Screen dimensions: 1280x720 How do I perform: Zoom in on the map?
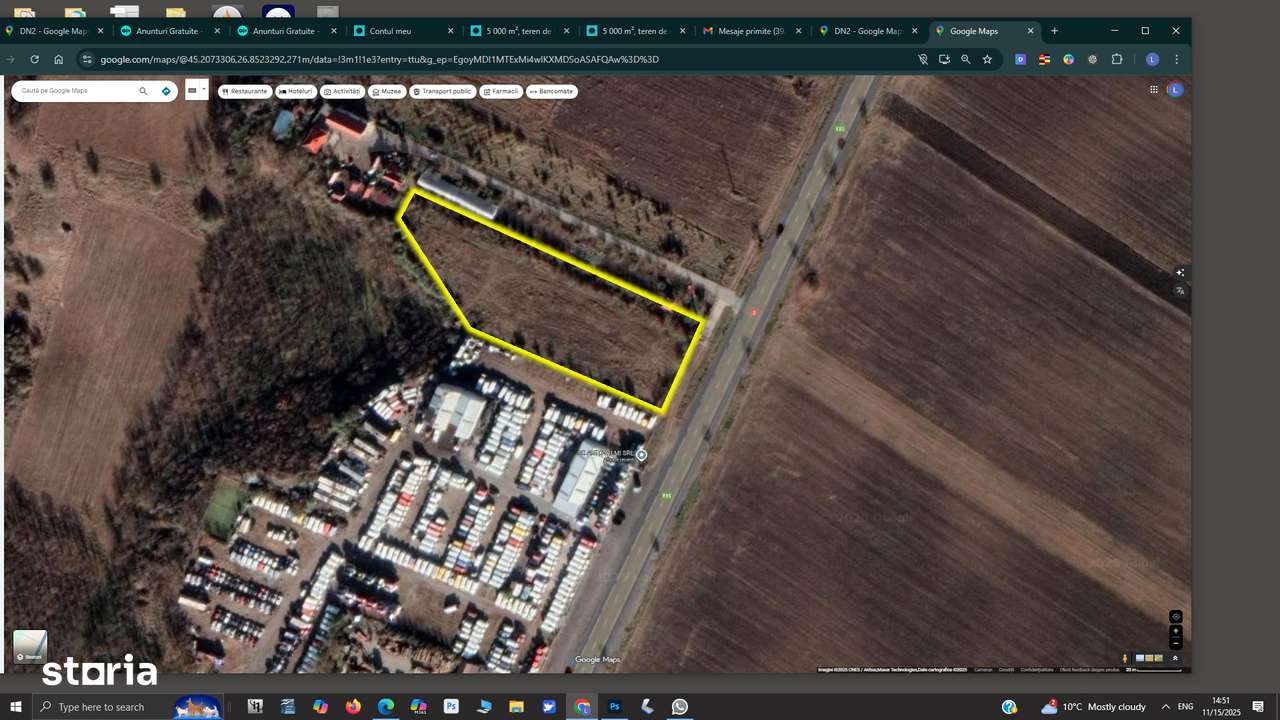1176,631
